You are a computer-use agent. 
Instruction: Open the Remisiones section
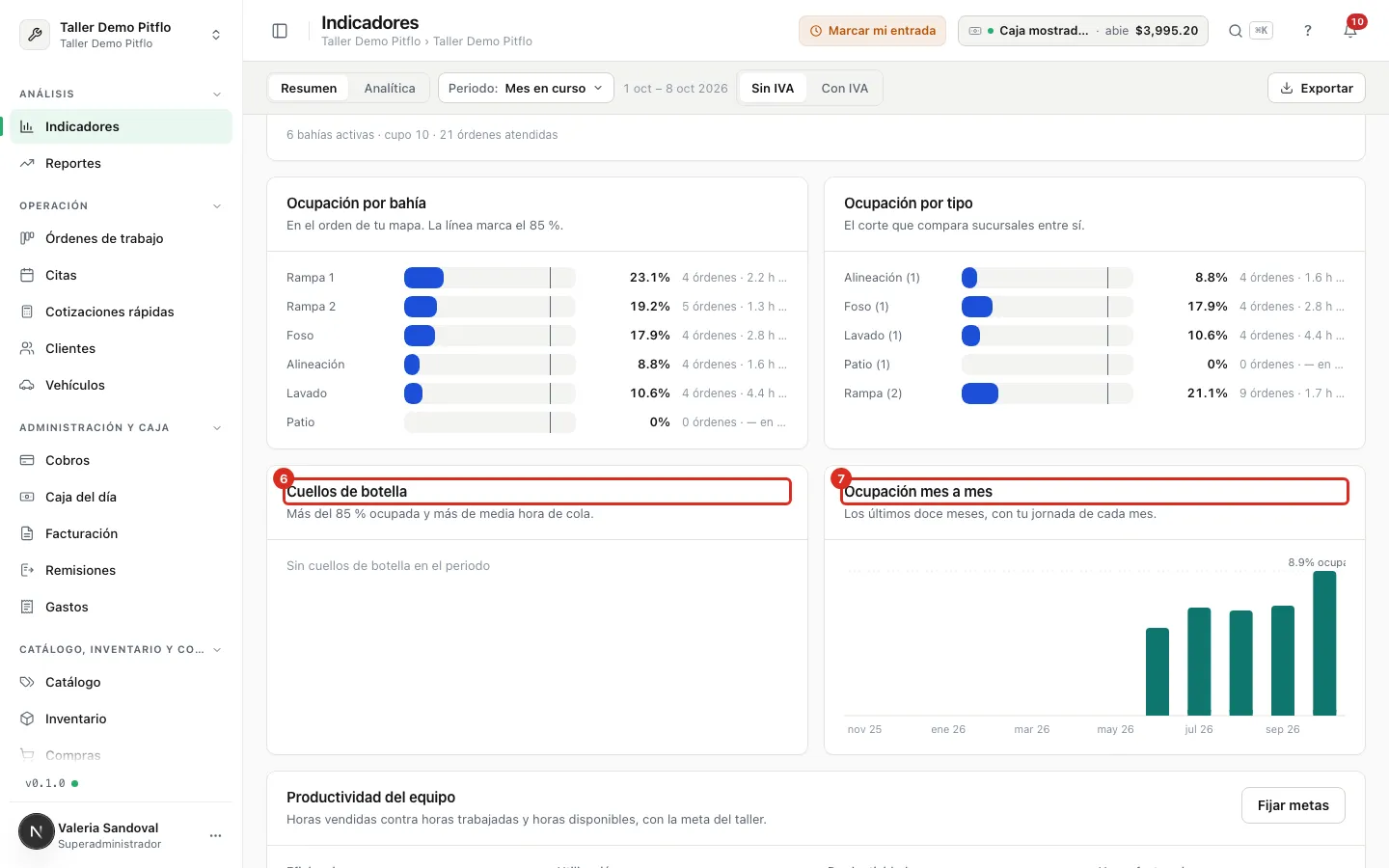coord(121,570)
